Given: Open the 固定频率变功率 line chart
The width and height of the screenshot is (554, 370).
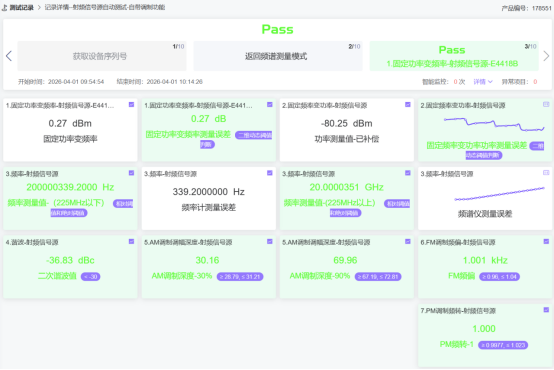Looking at the screenshot, I should click(x=494, y=124).
